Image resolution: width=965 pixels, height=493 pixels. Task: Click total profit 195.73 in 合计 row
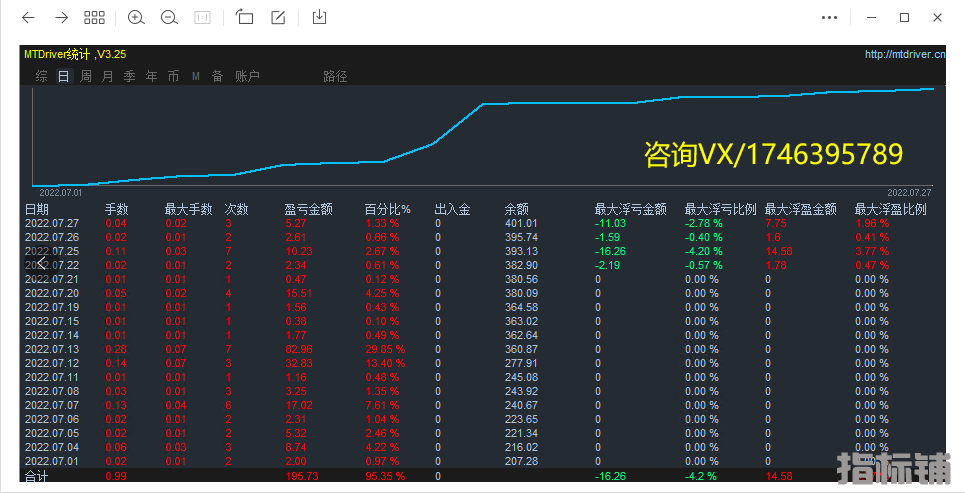tap(302, 476)
